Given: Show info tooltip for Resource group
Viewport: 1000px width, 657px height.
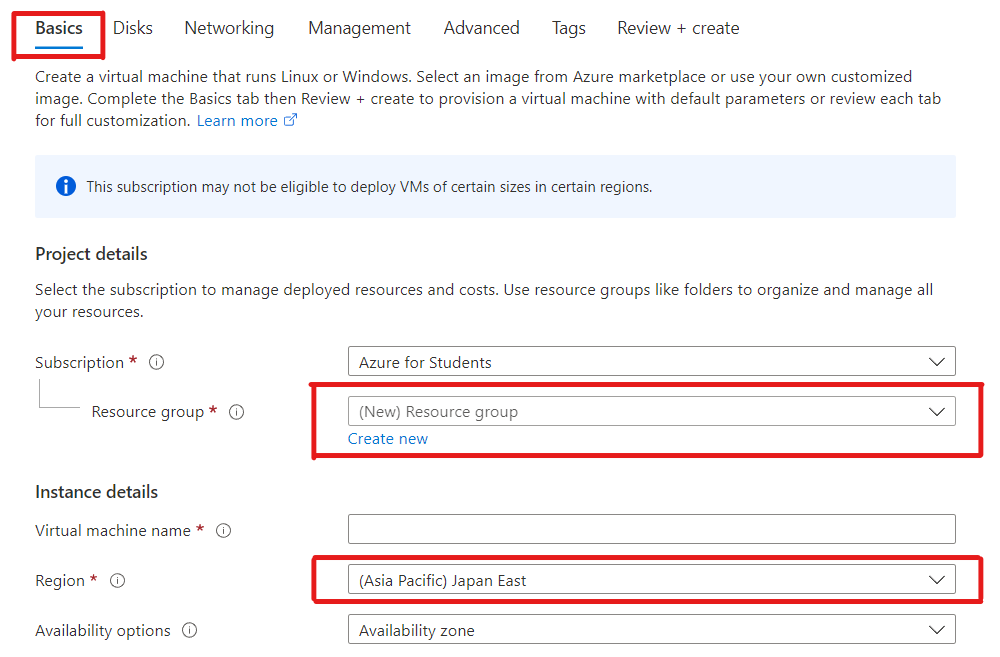Looking at the screenshot, I should click(x=237, y=412).
